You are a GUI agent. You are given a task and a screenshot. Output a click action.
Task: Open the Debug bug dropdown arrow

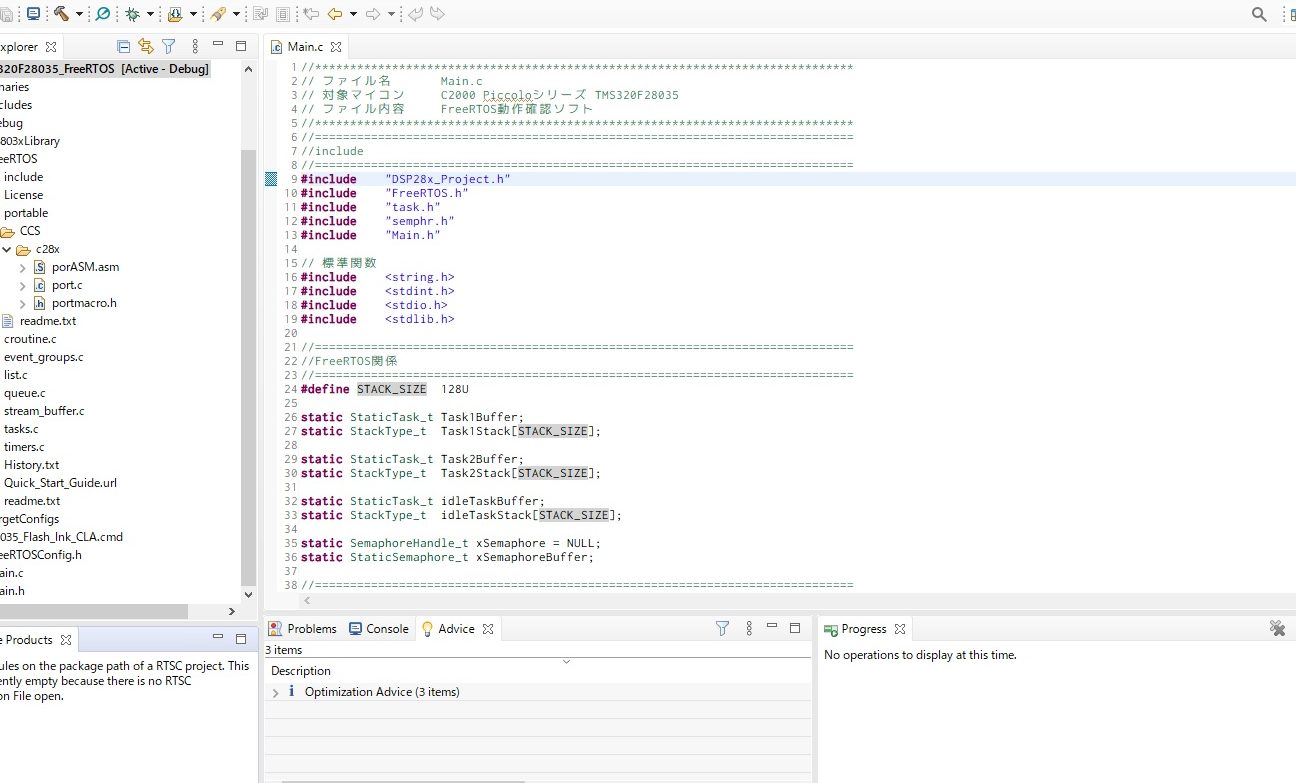pos(151,14)
